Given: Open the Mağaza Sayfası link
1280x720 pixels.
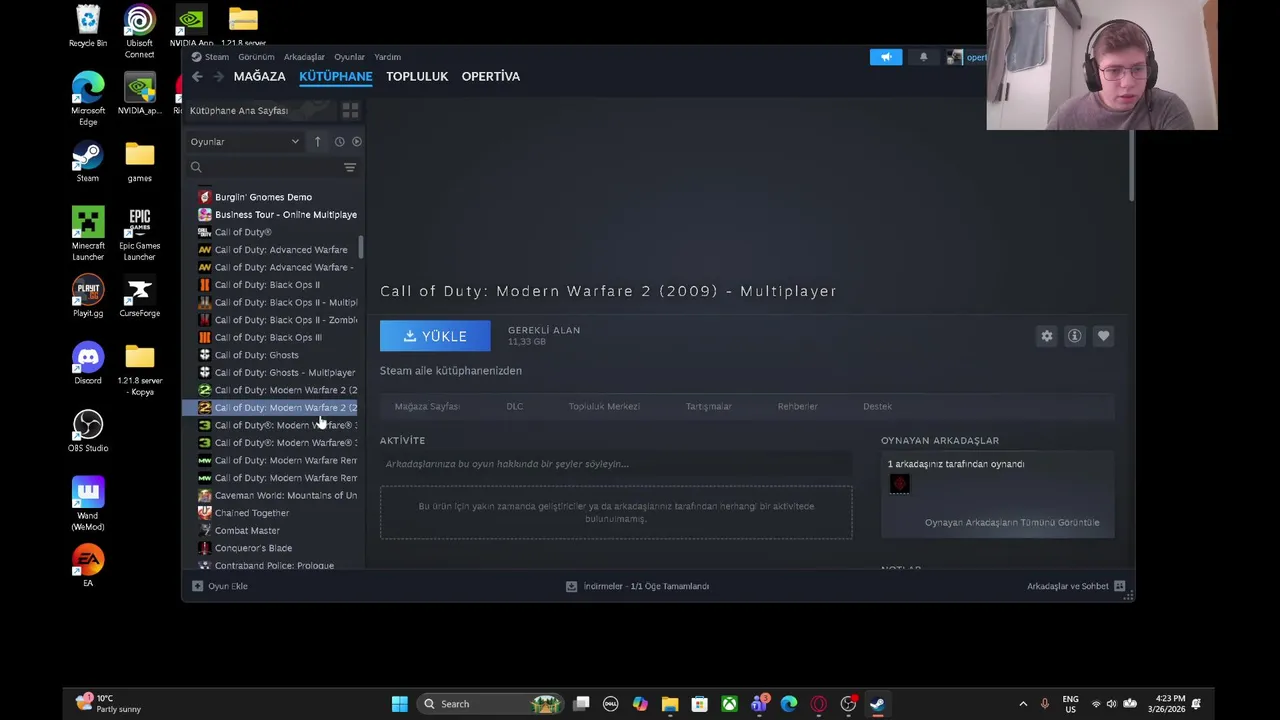Looking at the screenshot, I should tap(427, 407).
